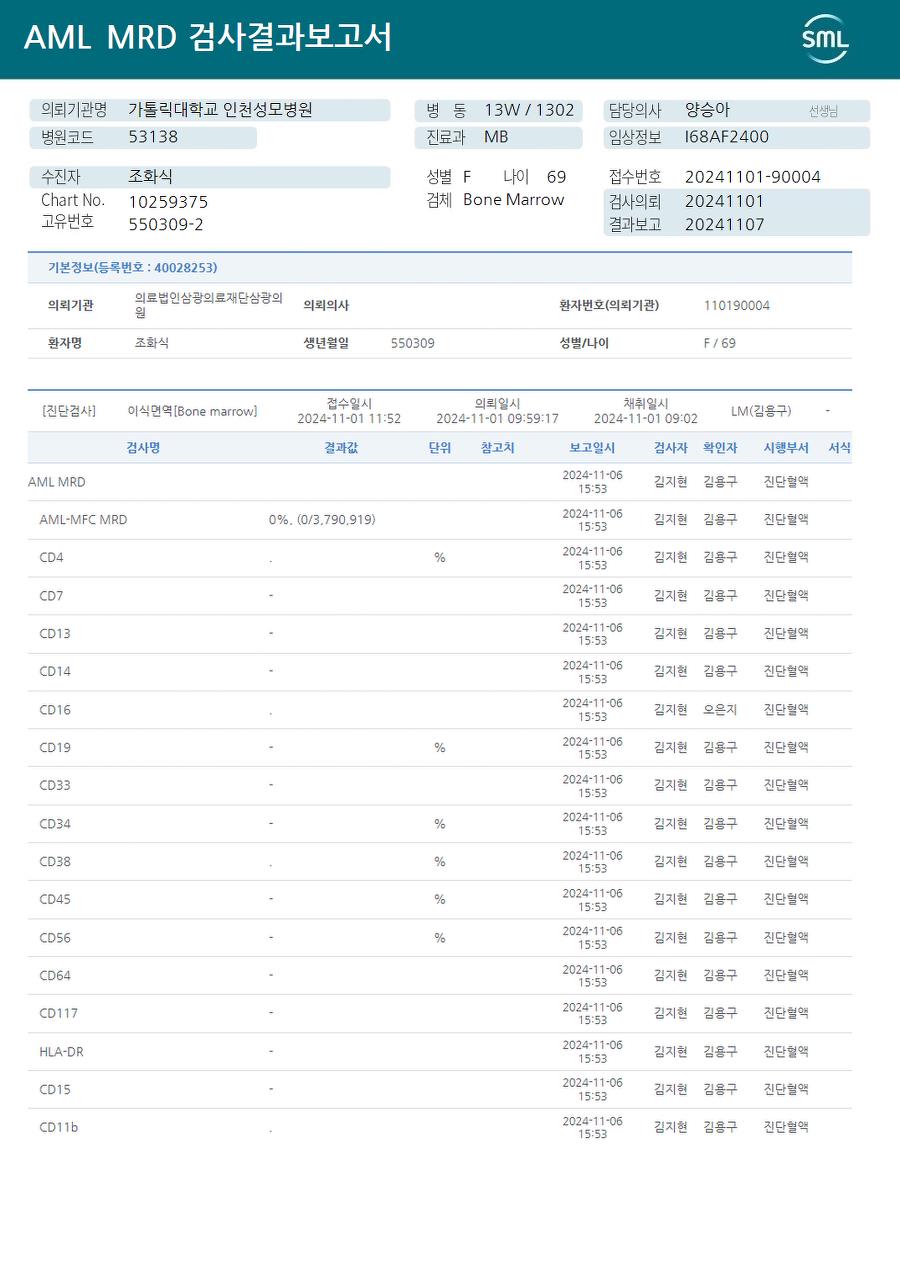Click hospital code value 53138
900x1271 pixels.
(x=153, y=137)
